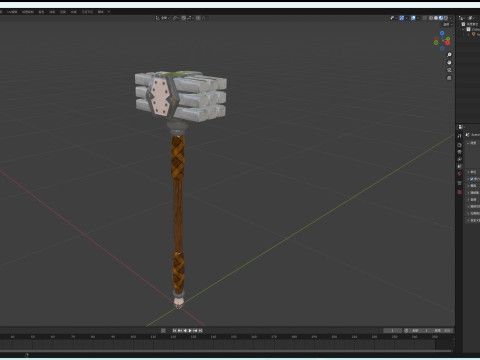
Task: Click the hand pan view icon
Action: pos(449,62)
